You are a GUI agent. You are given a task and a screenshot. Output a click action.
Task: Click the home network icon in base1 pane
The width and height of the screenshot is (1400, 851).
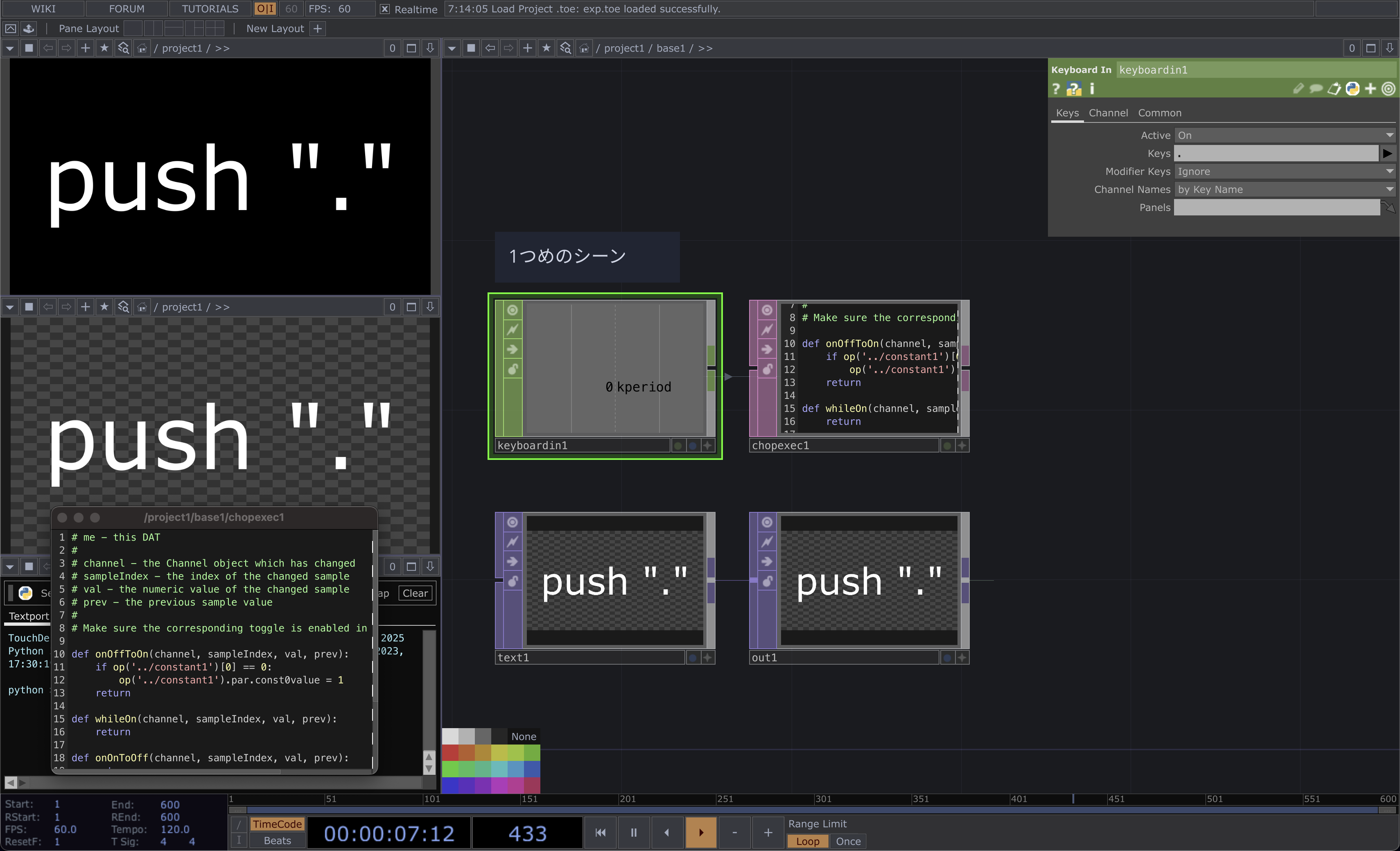(583, 48)
